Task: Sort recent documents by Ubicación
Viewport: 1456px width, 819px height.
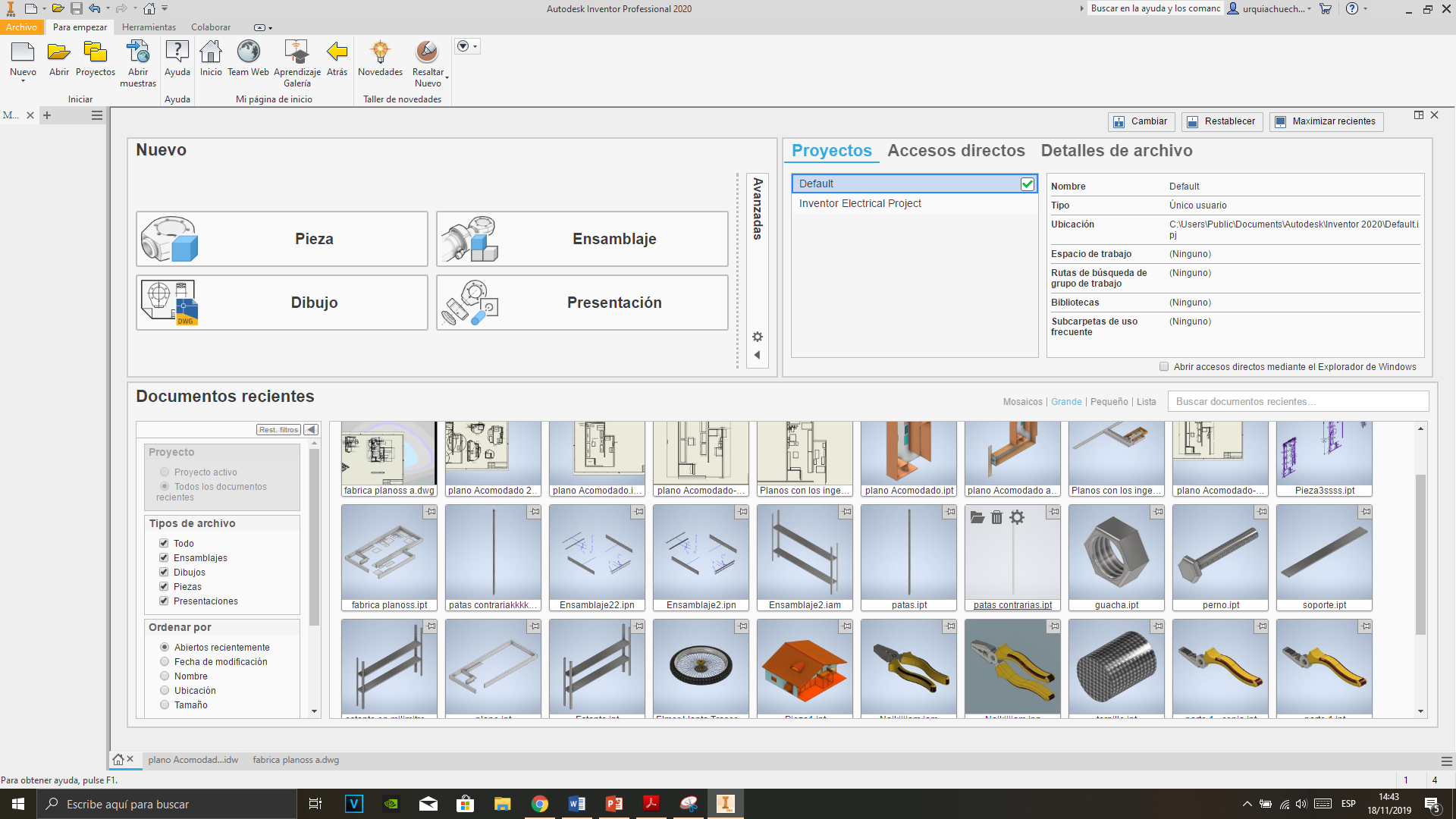Action: (x=165, y=690)
